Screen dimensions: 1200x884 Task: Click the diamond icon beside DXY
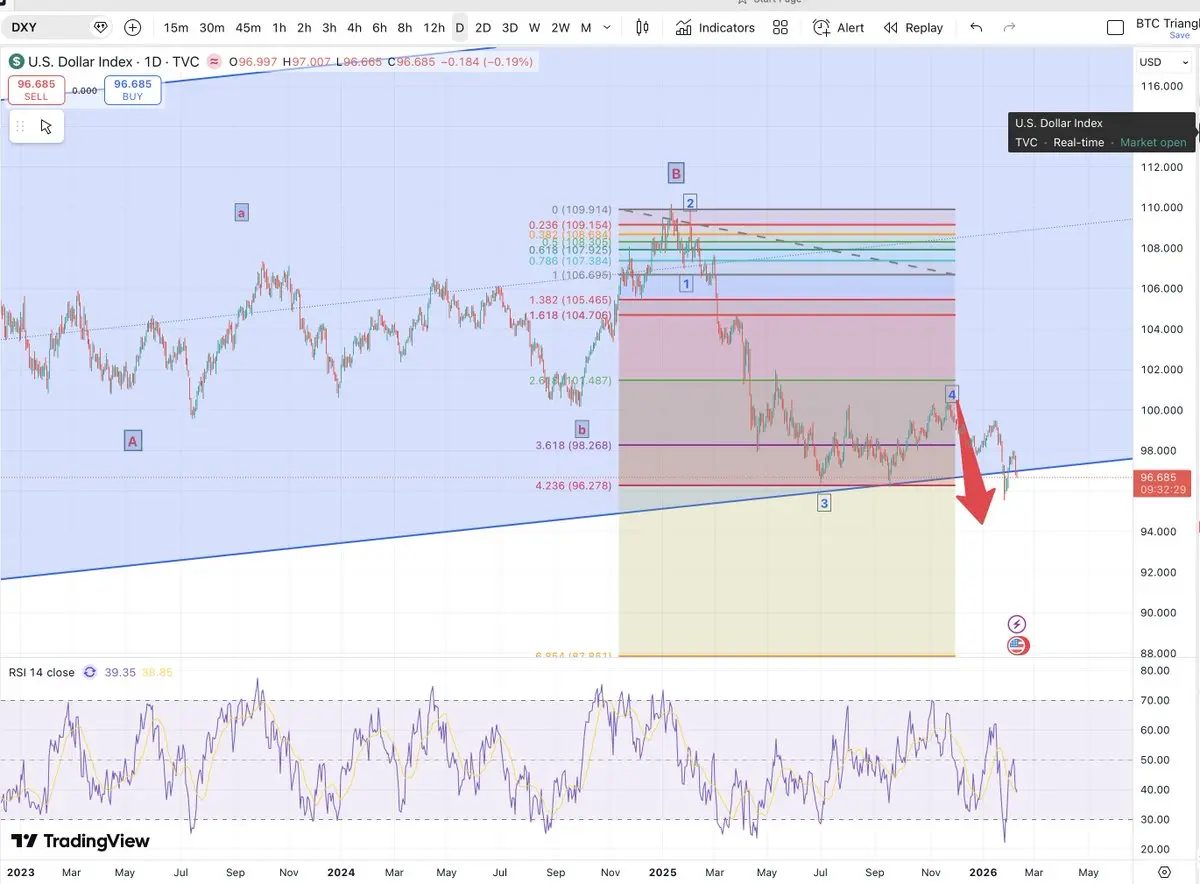[x=100, y=27]
